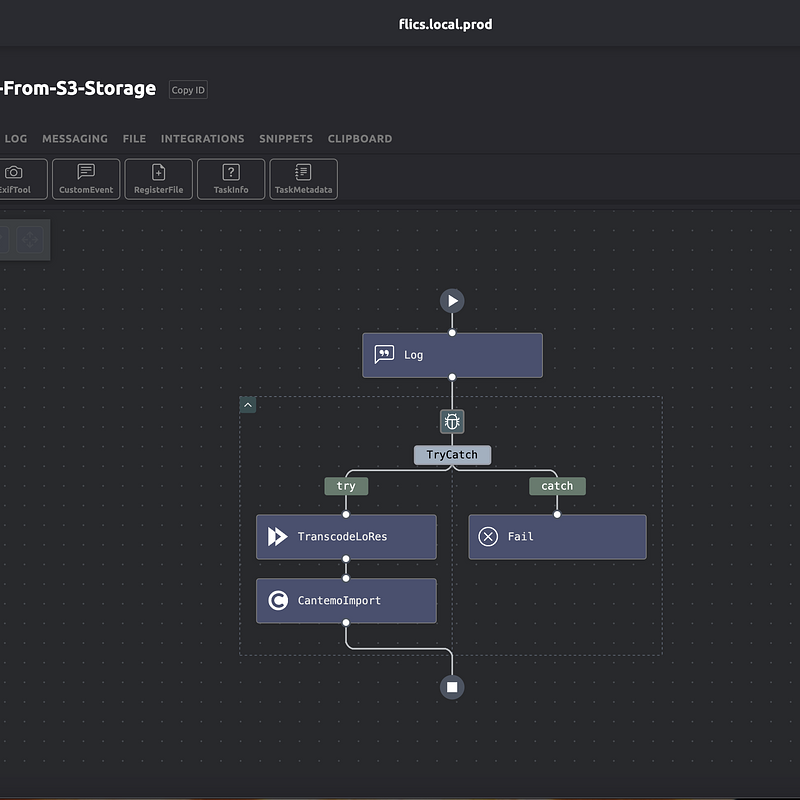This screenshot has height=800, width=800.
Task: Click the end stop node
Action: (x=452, y=687)
